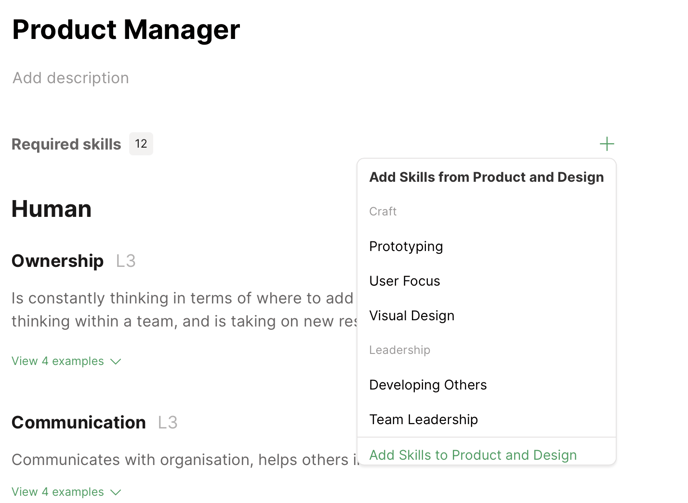This screenshot has height=503, width=688.
Task: Open Add Skills to Product and Design
Action: coord(472,455)
